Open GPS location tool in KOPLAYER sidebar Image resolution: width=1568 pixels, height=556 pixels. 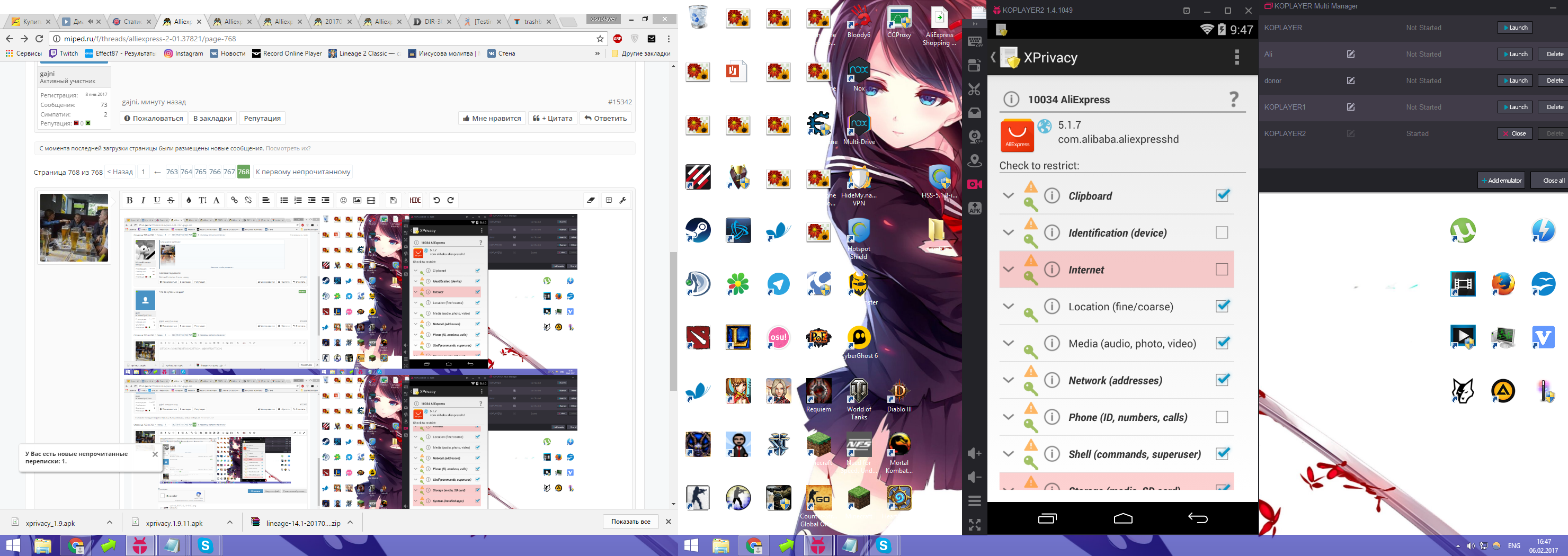click(x=975, y=160)
